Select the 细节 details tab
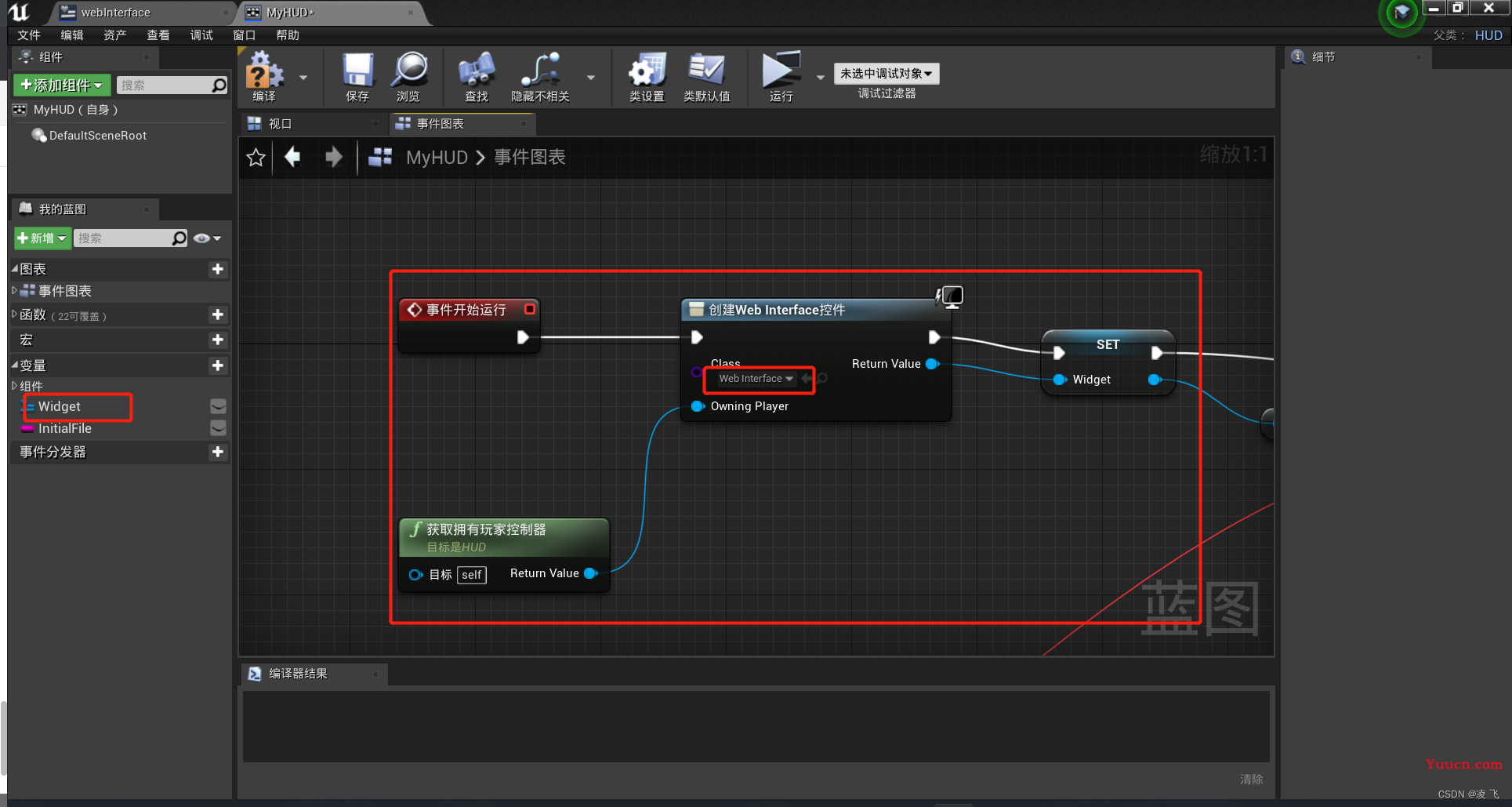Viewport: 1512px width, 807px height. click(1358, 57)
